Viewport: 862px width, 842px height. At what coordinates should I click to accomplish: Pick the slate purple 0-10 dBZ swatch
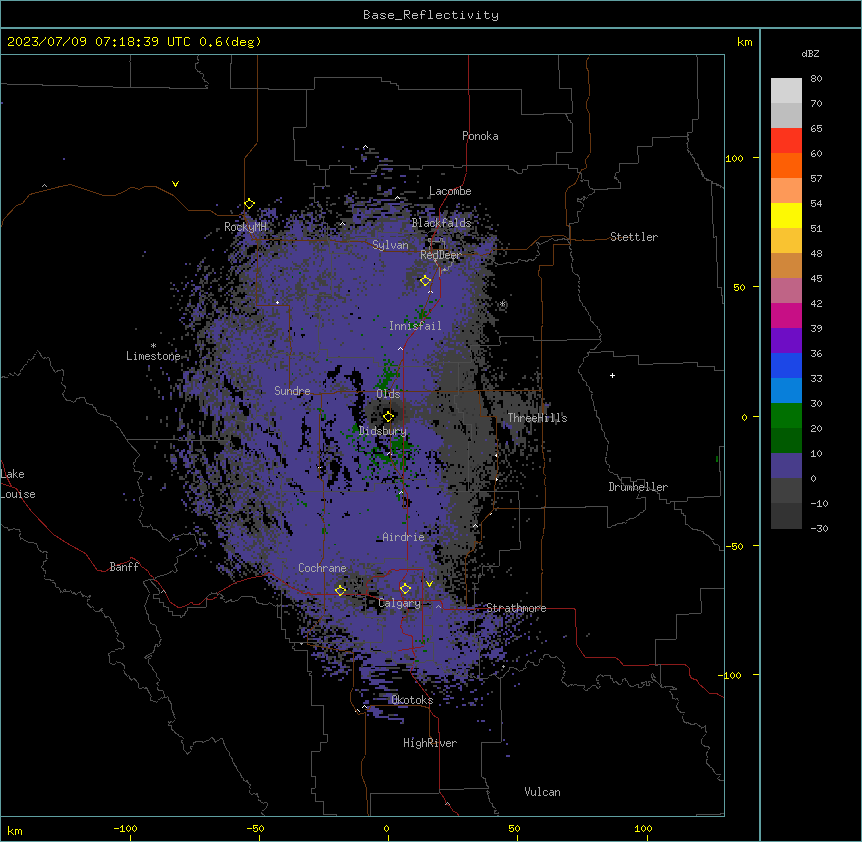[786, 466]
